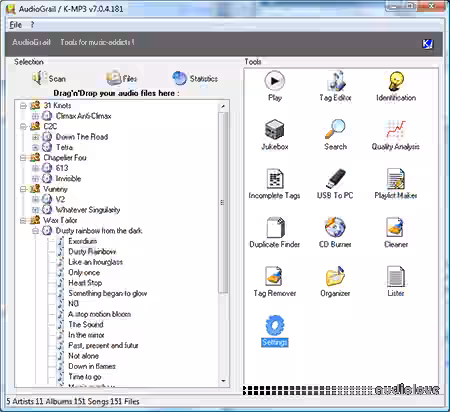
Task: Select the song A stop motion bloom
Action: [x=99, y=314]
